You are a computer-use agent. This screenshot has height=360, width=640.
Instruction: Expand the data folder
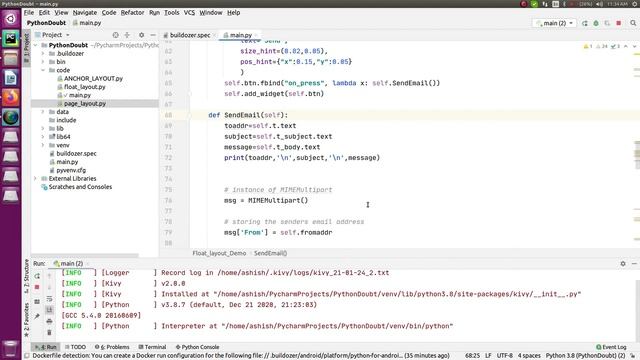coord(43,112)
